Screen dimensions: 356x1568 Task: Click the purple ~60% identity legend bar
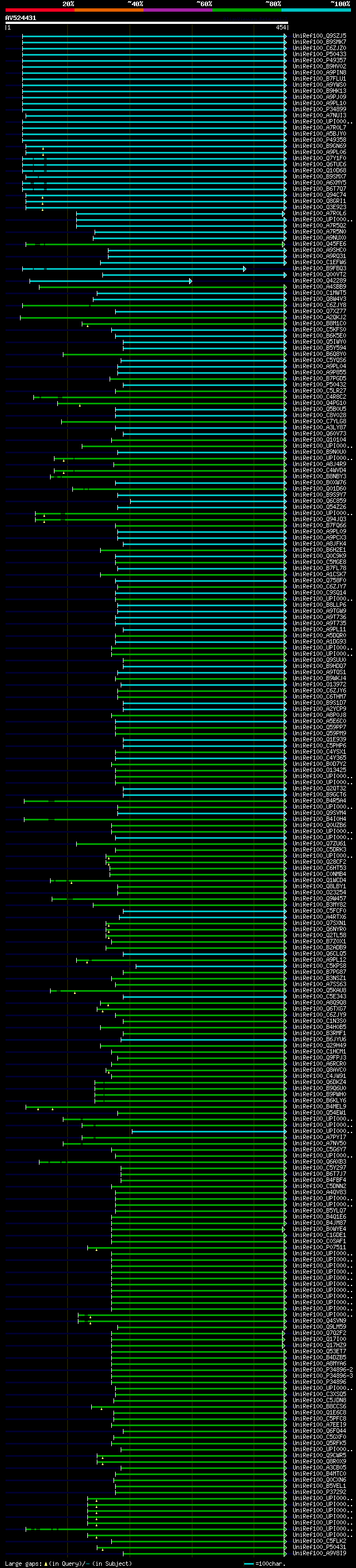pyautogui.click(x=177, y=10)
